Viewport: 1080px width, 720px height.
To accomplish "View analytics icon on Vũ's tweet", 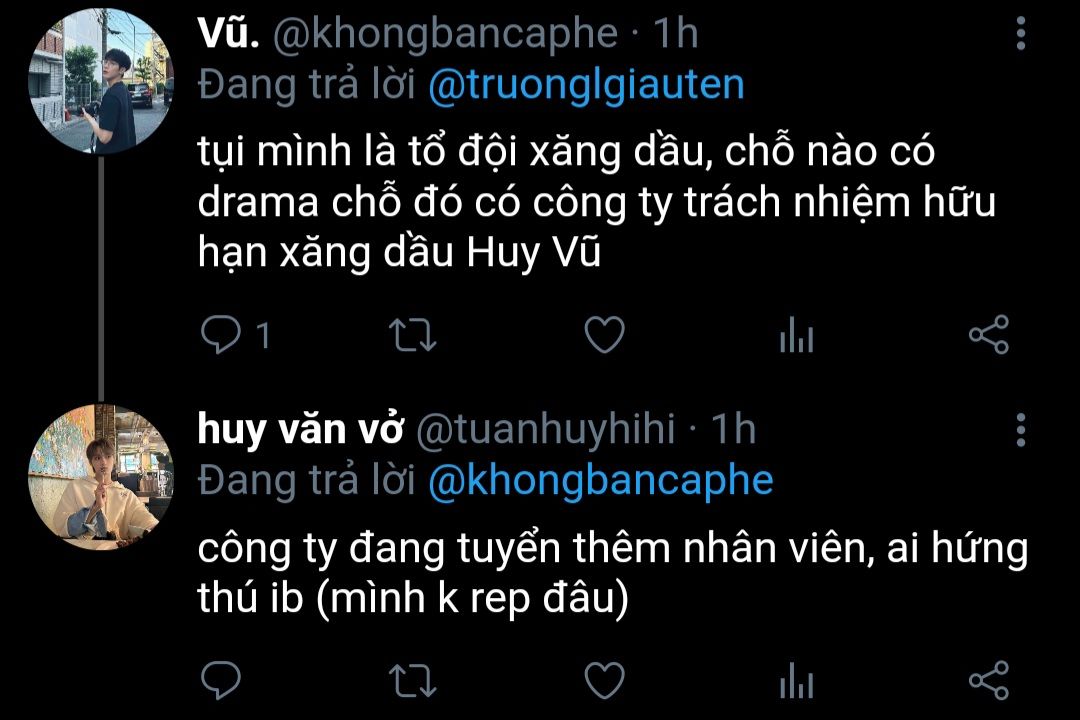I will 797,335.
